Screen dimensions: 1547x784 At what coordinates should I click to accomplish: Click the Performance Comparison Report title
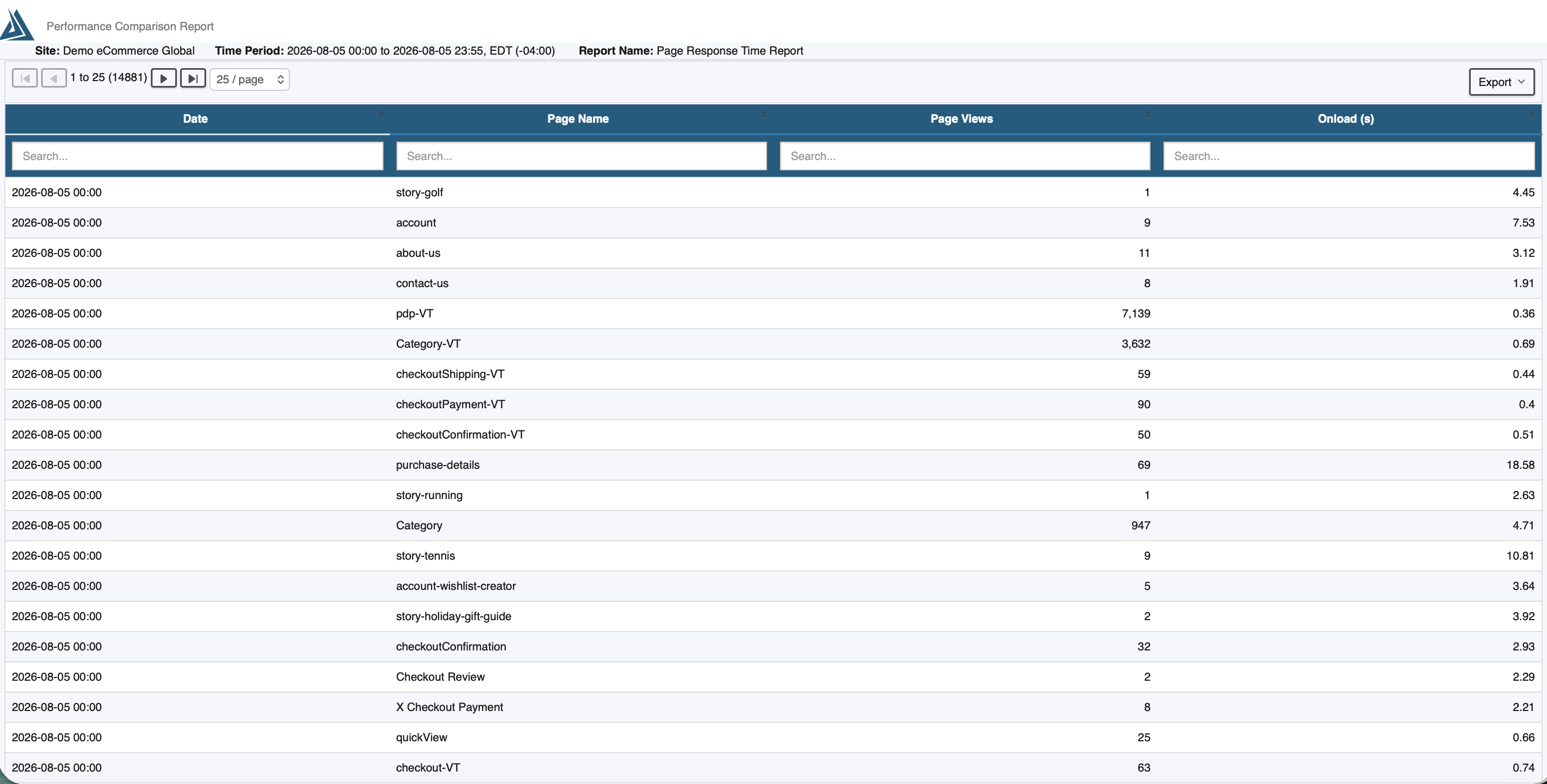(130, 26)
